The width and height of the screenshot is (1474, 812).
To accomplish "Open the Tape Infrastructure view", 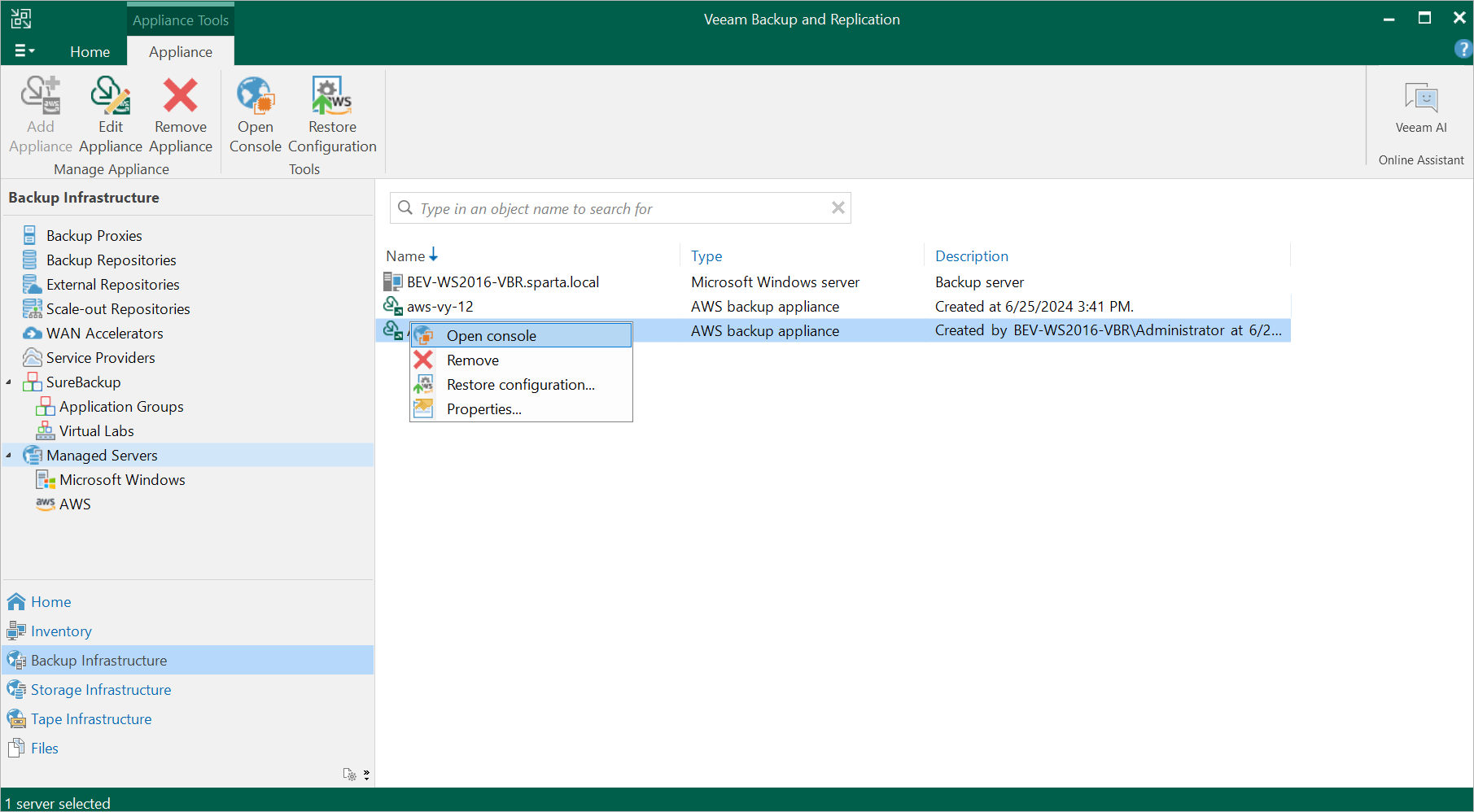I will [91, 718].
